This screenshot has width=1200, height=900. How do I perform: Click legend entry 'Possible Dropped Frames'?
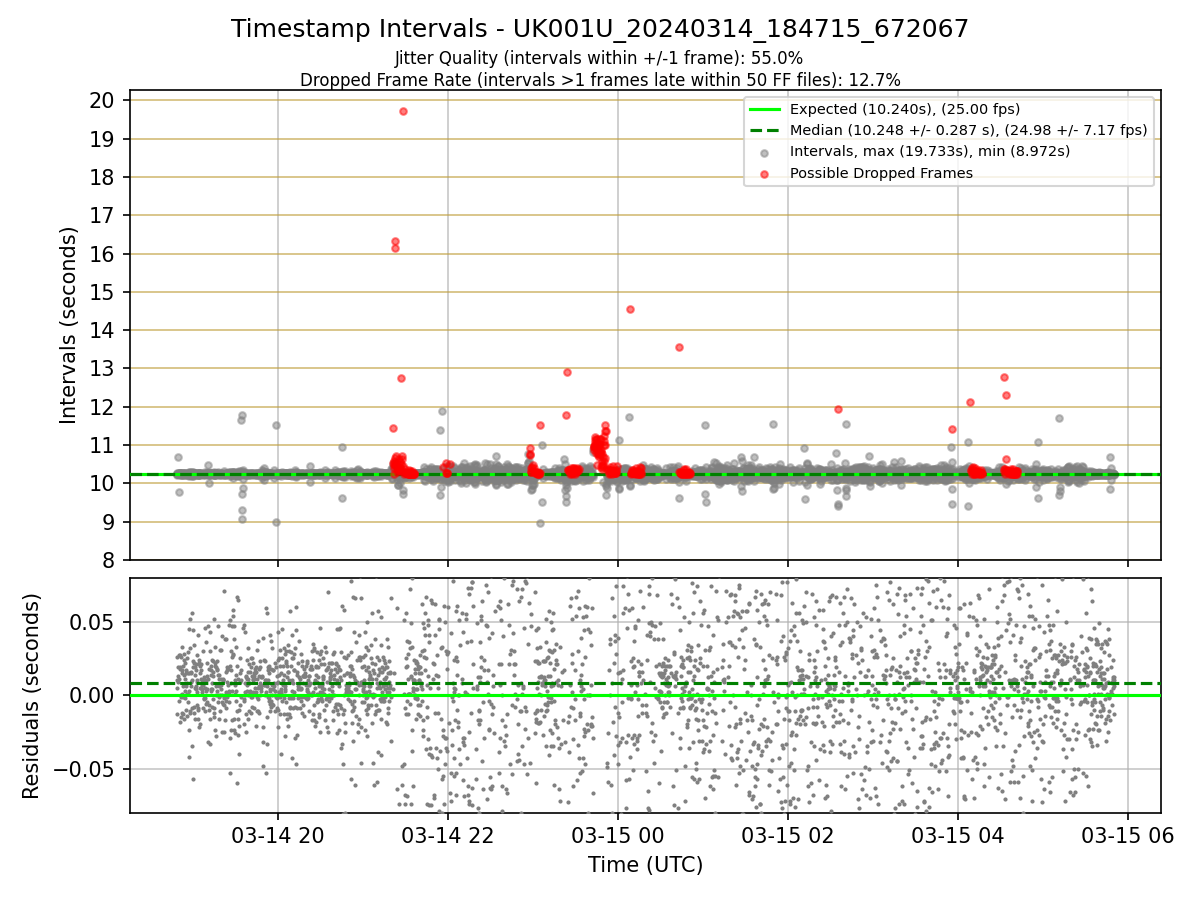pos(881,173)
